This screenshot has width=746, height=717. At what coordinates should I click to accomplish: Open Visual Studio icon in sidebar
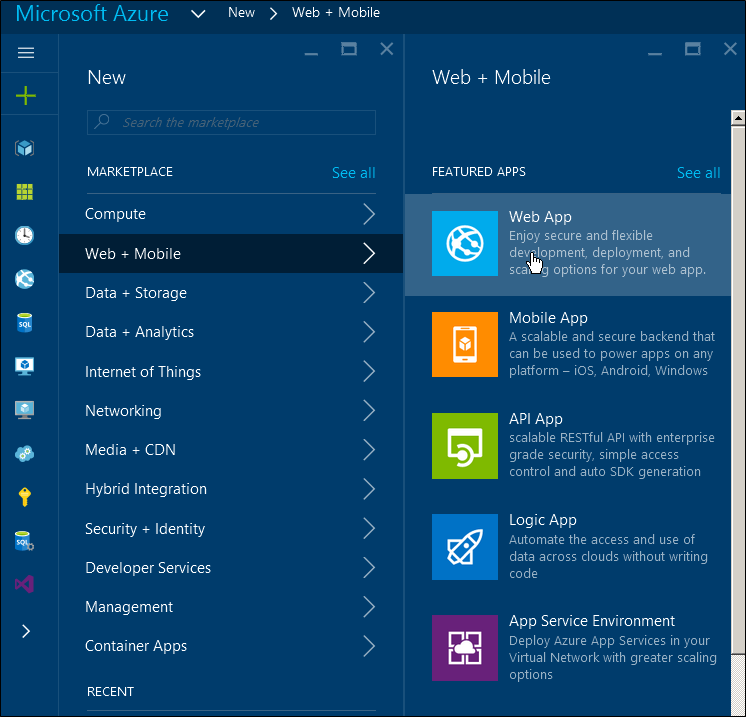click(x=25, y=584)
